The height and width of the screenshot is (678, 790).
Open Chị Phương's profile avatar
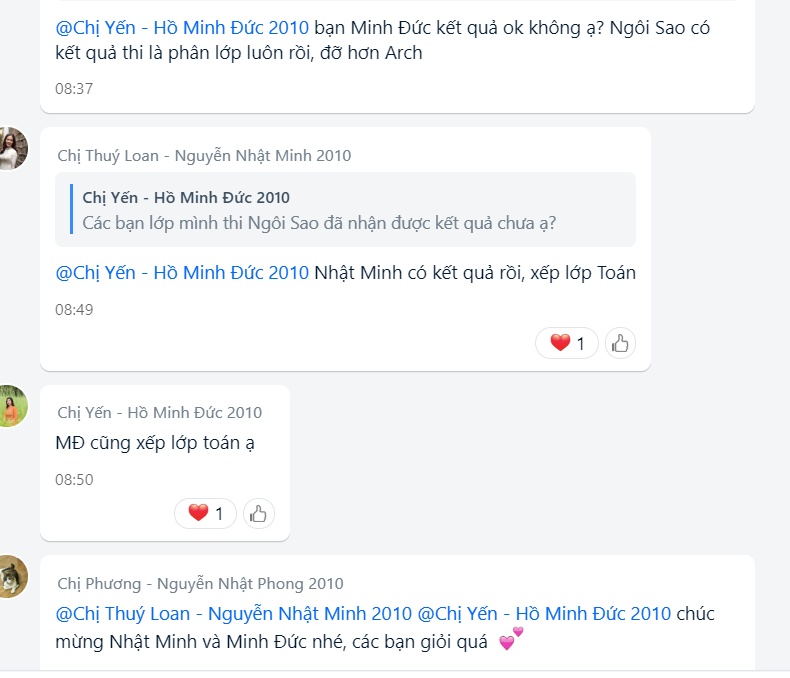point(10,576)
